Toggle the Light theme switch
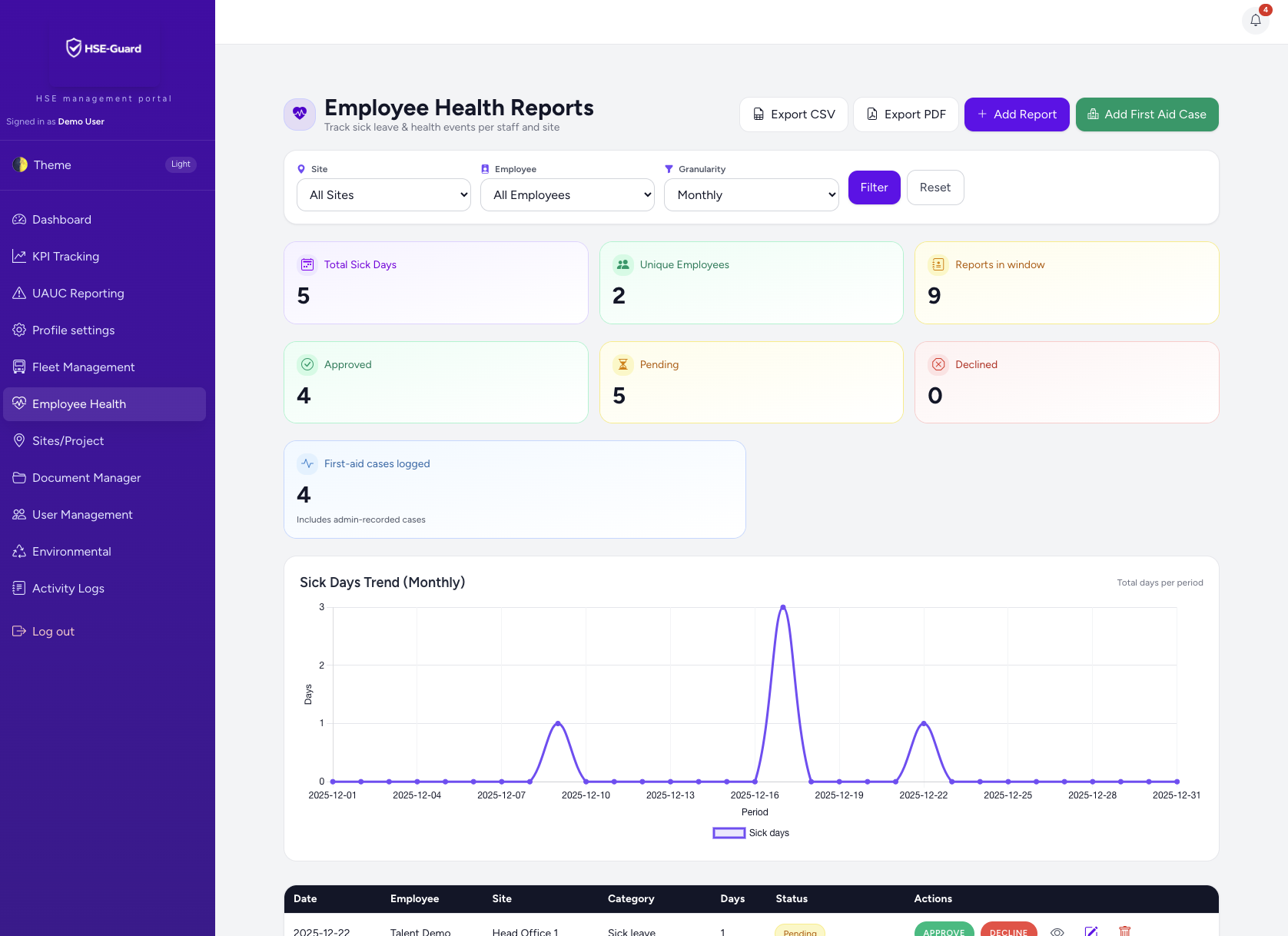Image resolution: width=1288 pixels, height=936 pixels. coord(181,164)
